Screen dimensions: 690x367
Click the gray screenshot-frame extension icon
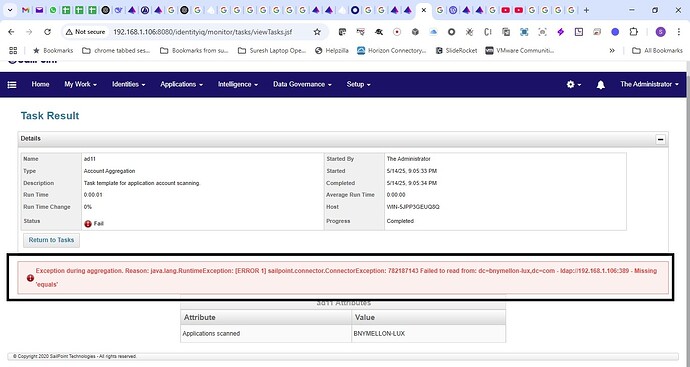(x=542, y=32)
